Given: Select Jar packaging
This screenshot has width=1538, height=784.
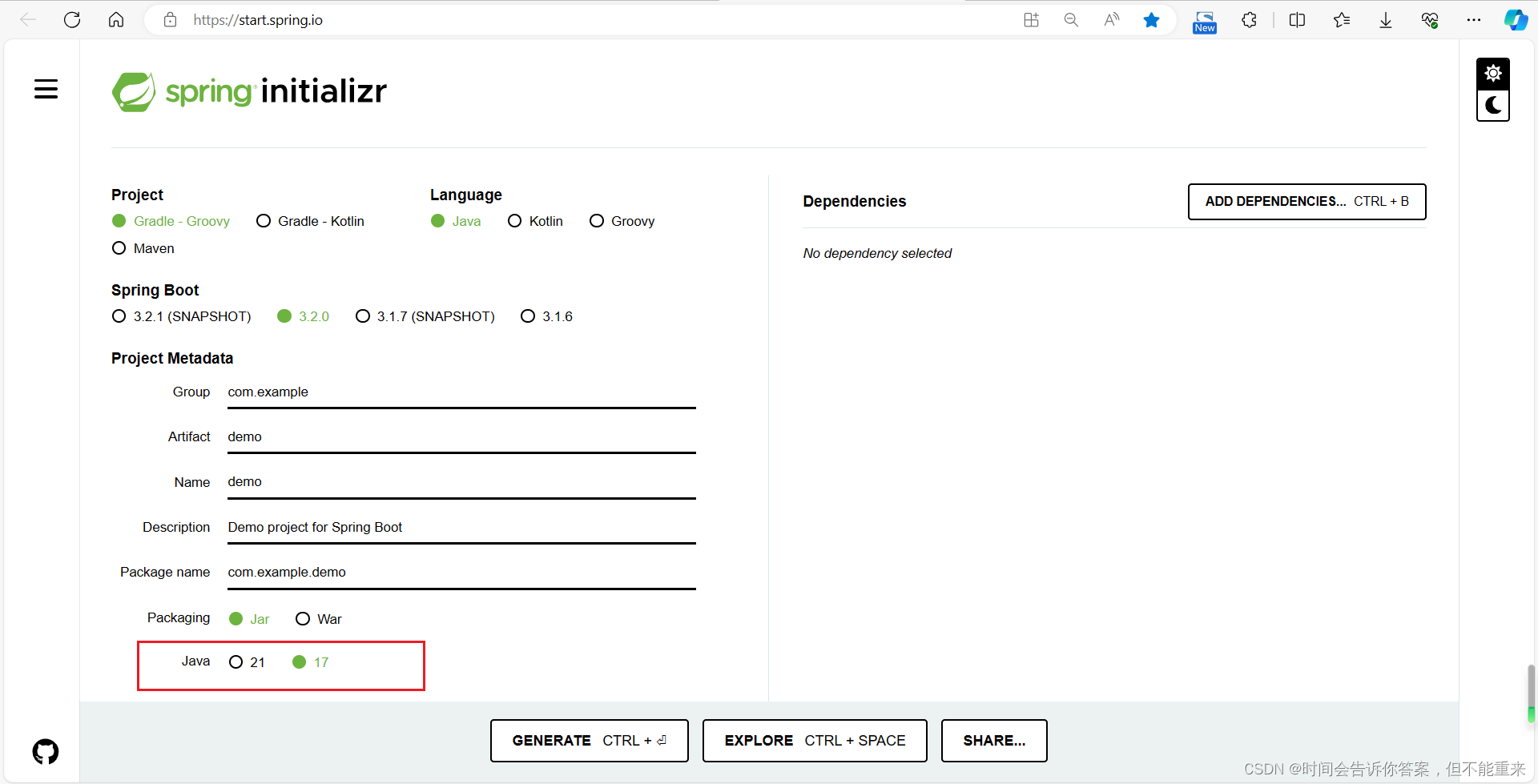Looking at the screenshot, I should click(x=249, y=619).
